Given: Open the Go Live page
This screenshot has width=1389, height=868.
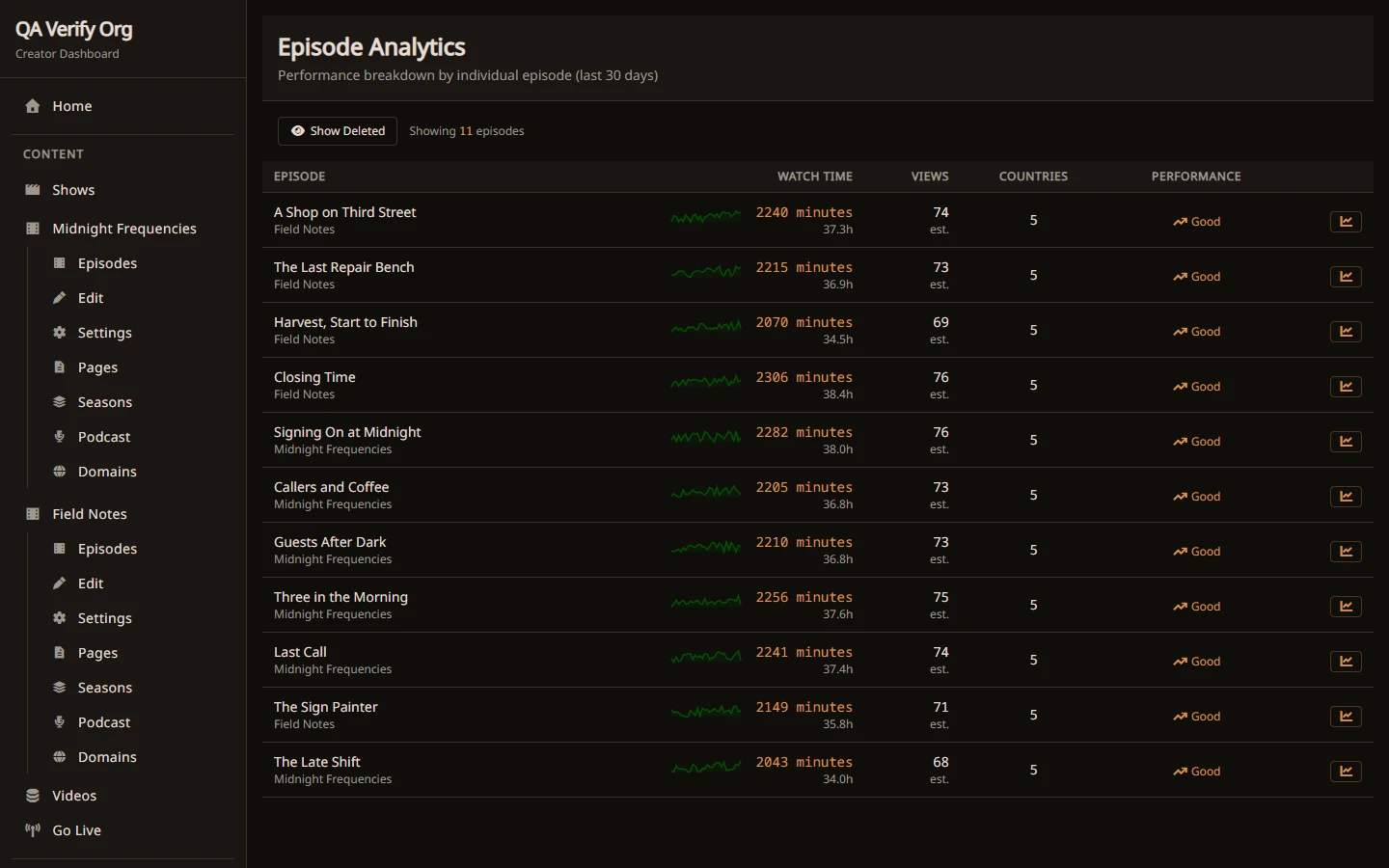Looking at the screenshot, I should [123, 830].
